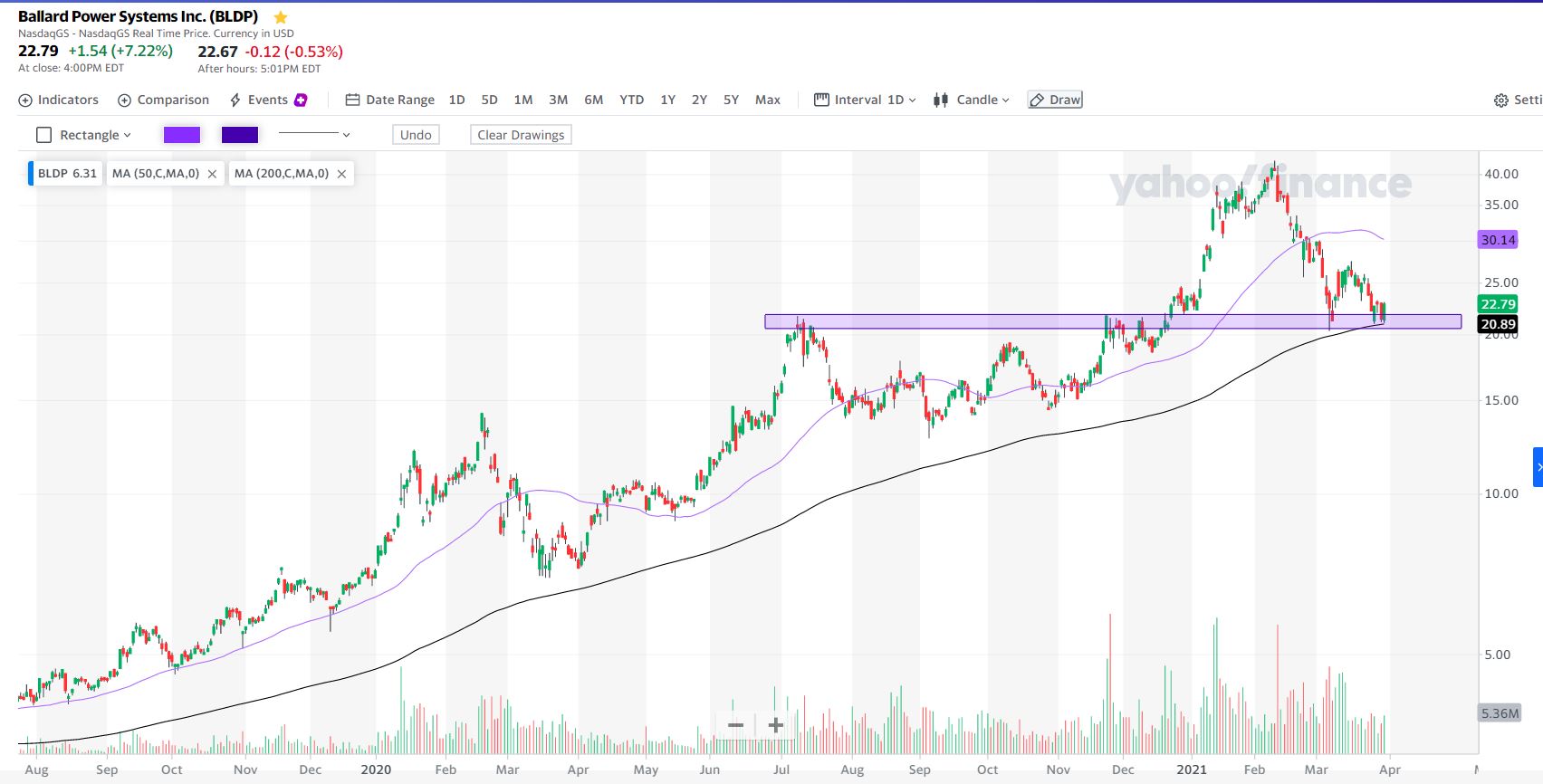Screen dimensions: 1543x784
Task: Open the Indicators plus icon
Action: 25,100
